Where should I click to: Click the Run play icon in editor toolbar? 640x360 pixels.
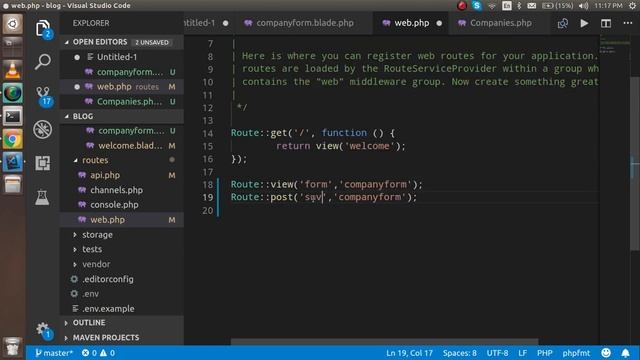[x=584, y=23]
